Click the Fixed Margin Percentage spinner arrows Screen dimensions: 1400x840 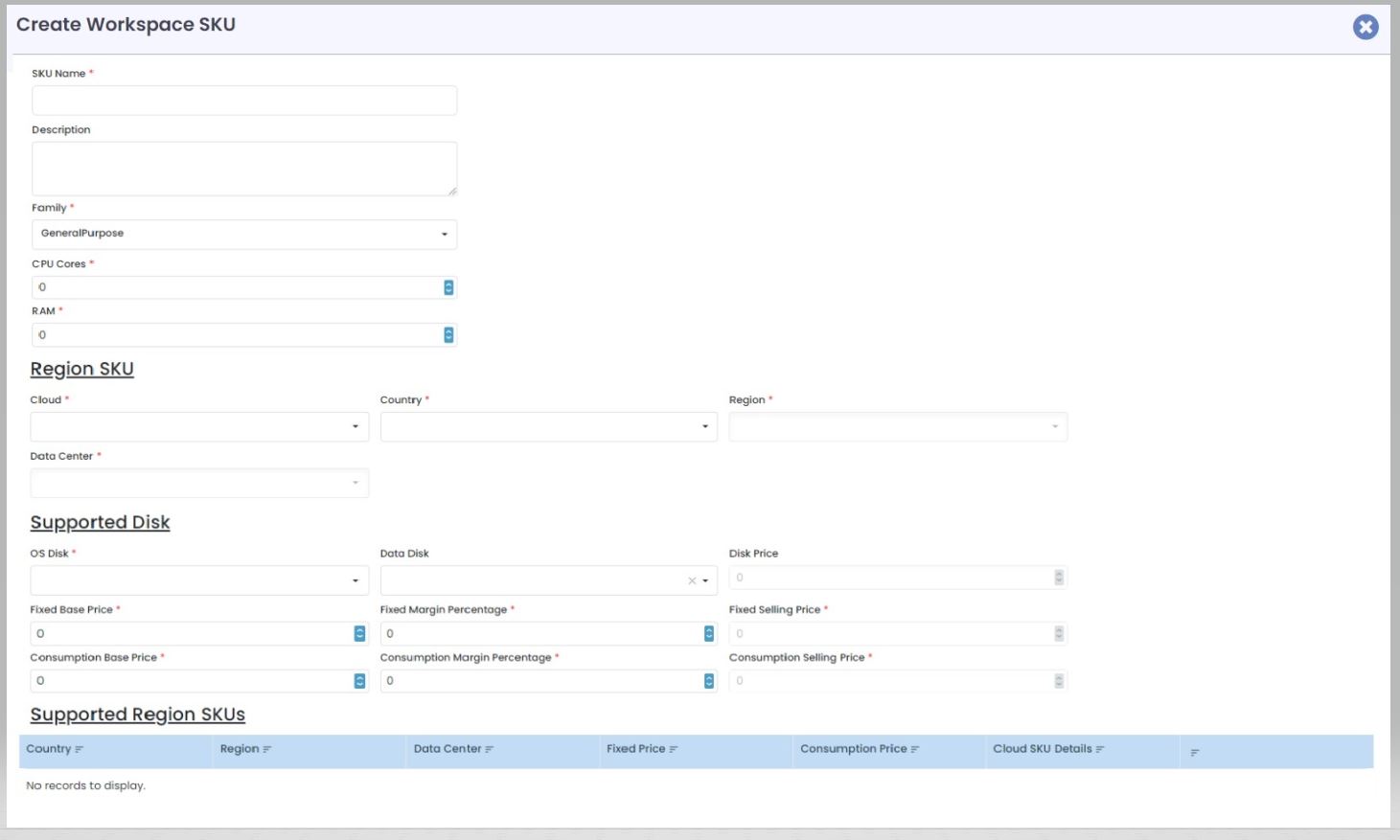(709, 633)
